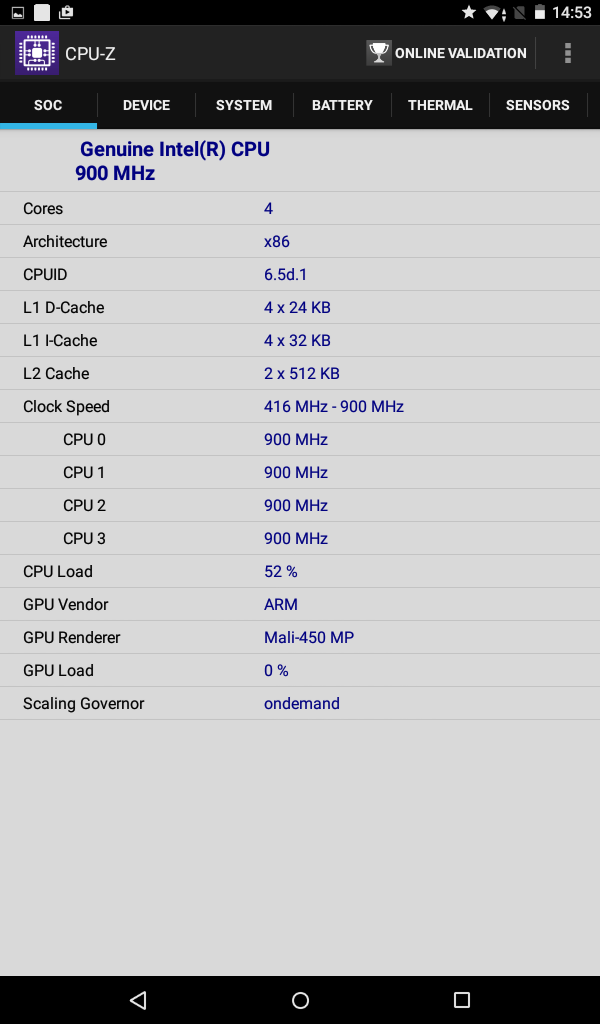600x1024 pixels.
Task: Tap the Scaling Governor row
Action: (300, 703)
